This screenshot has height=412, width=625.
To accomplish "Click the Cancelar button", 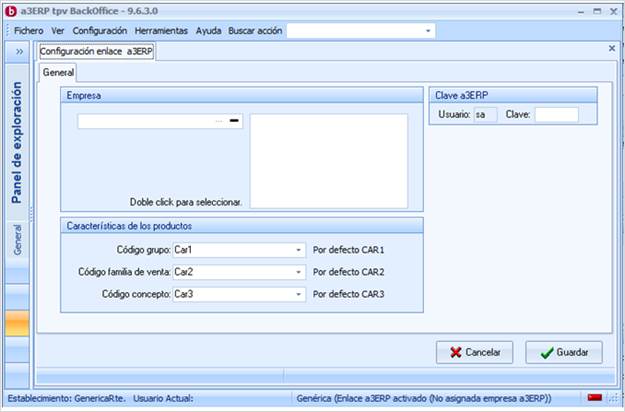I will tap(474, 352).
